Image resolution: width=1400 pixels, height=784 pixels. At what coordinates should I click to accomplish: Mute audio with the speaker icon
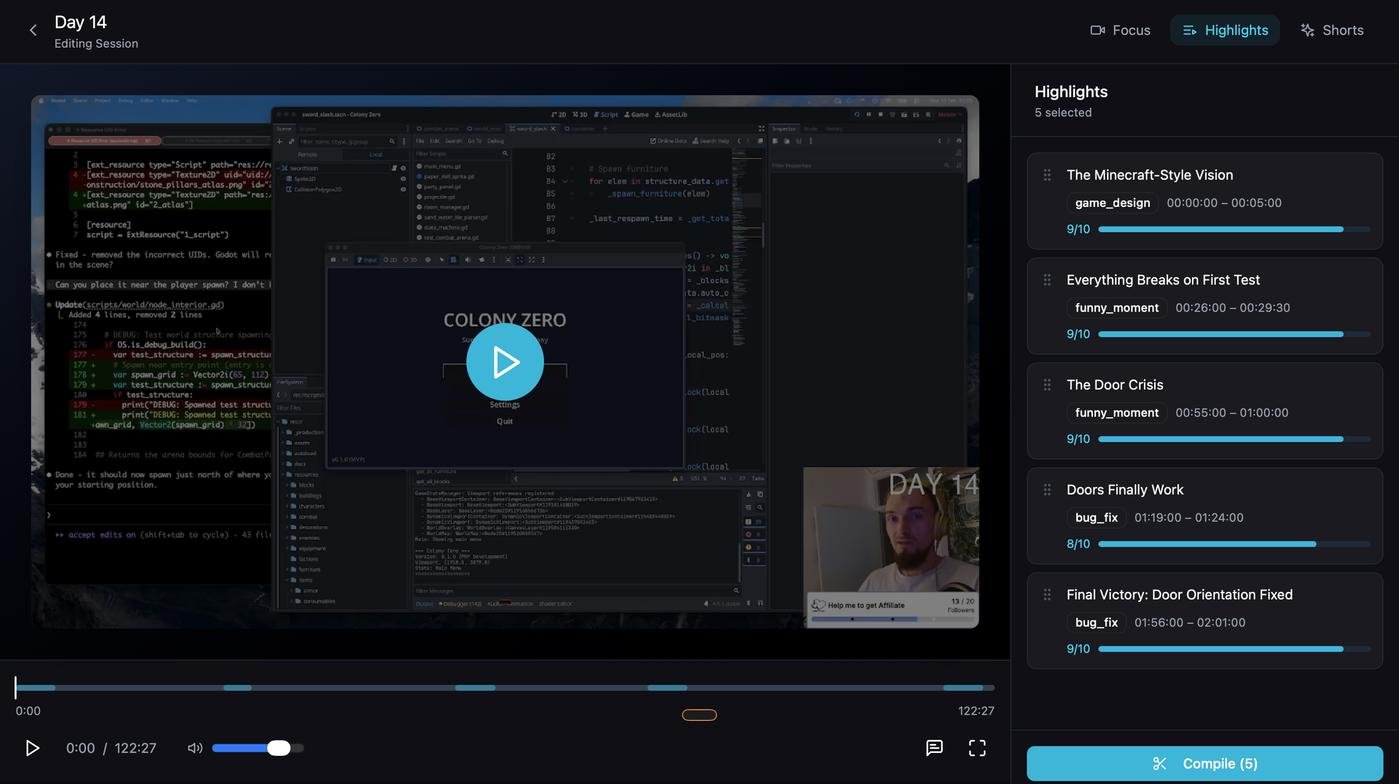click(x=195, y=748)
